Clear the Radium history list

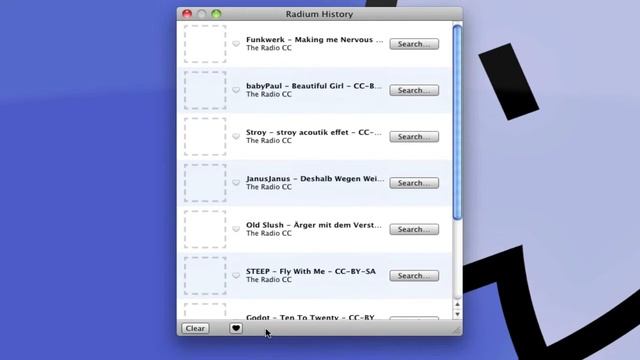point(195,328)
